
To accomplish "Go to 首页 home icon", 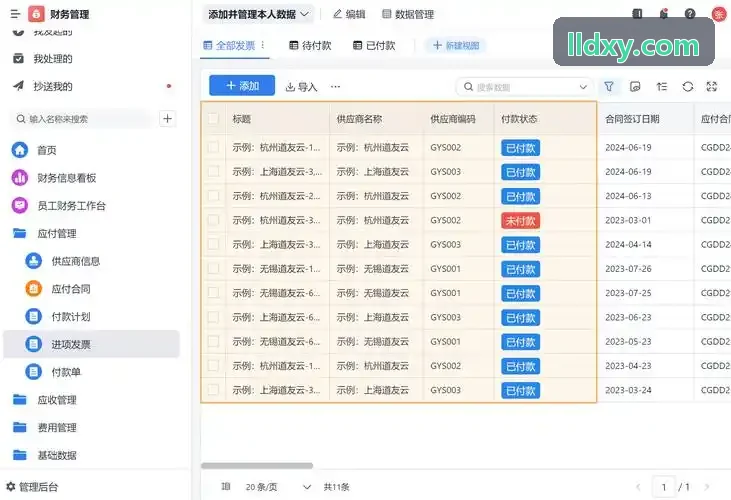I will (x=20, y=150).
